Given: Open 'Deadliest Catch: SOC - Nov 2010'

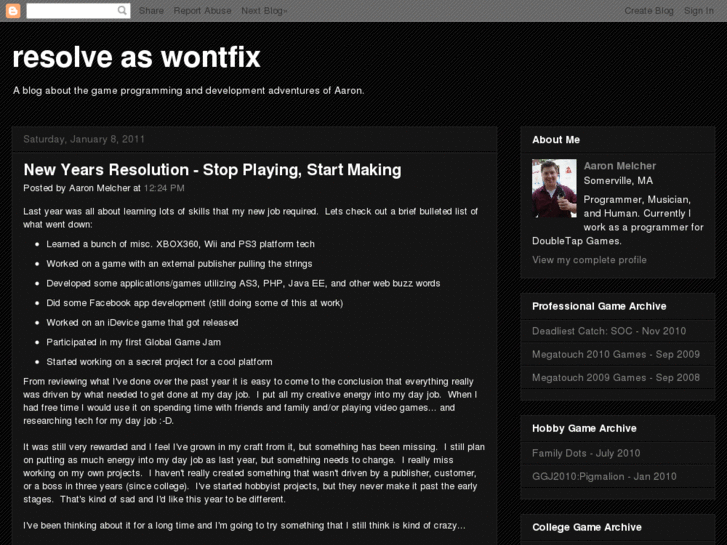Looking at the screenshot, I should tap(609, 331).
